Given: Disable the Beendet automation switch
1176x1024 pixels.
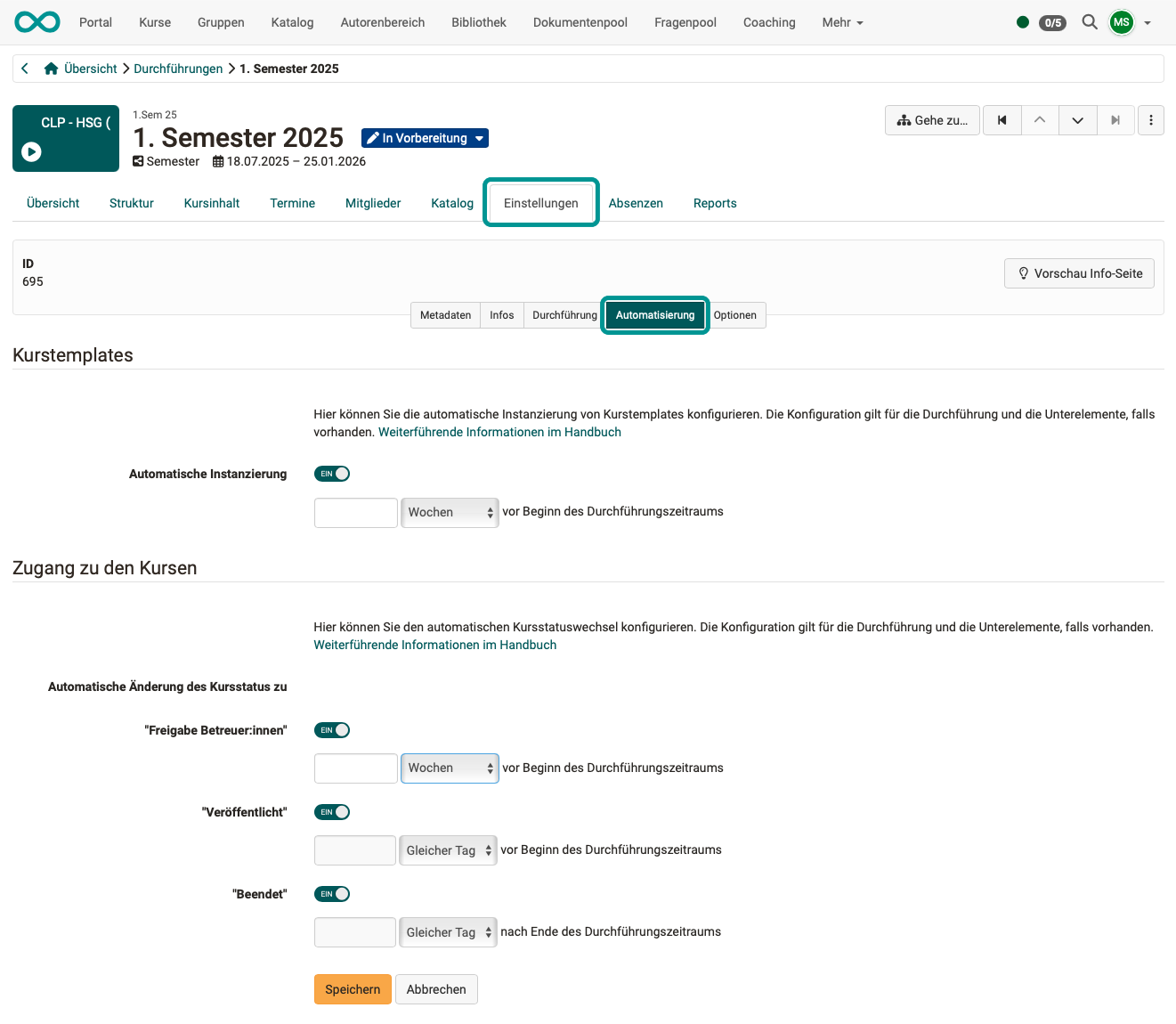Looking at the screenshot, I should [x=331, y=893].
